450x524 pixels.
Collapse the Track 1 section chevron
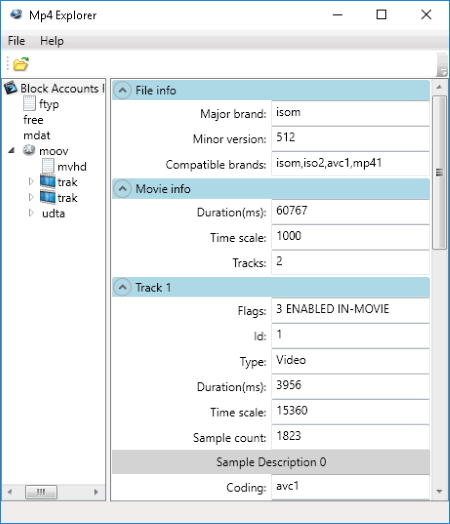click(123, 287)
